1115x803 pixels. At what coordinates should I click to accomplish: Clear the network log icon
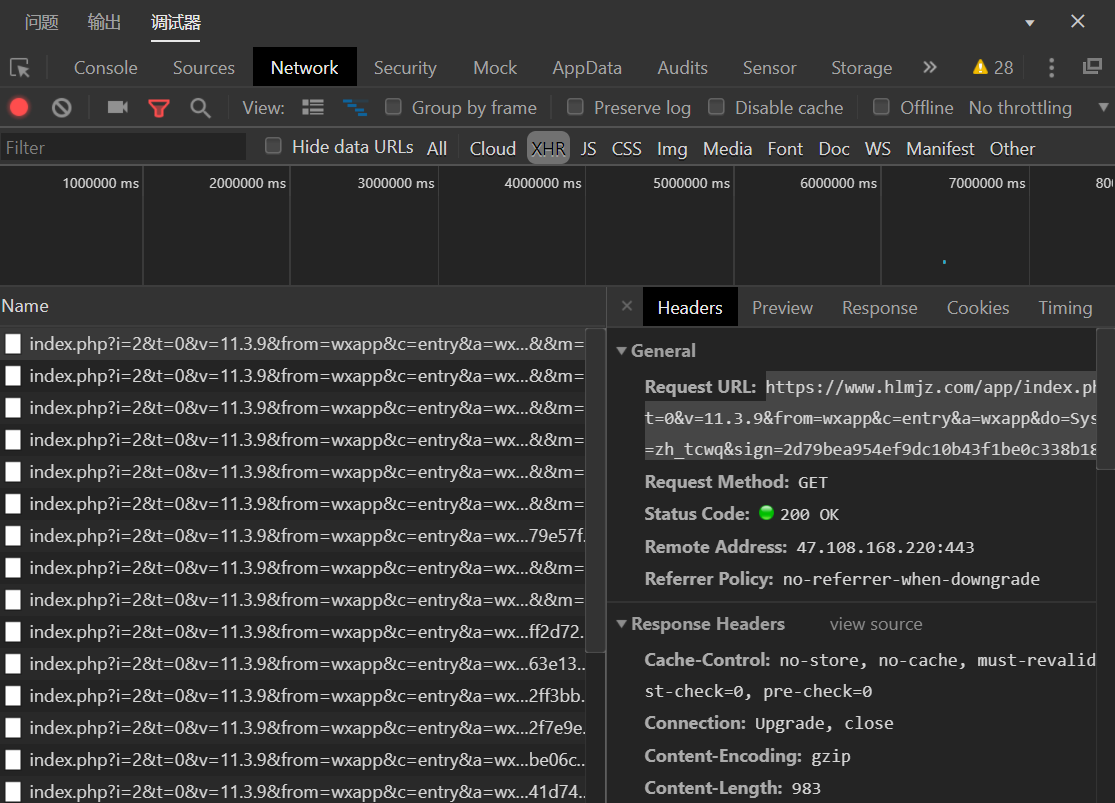pyautogui.click(x=62, y=107)
